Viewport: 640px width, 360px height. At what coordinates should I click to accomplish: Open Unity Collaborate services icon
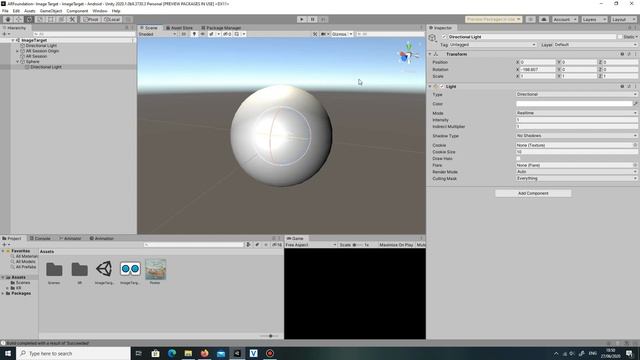530,19
